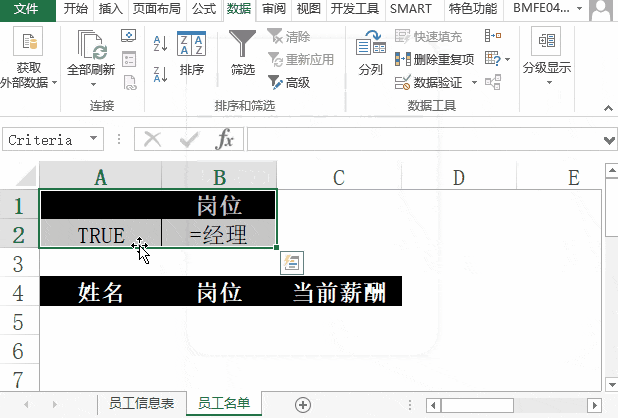The width and height of the screenshot is (618, 418).
Task: Reapply the filter
Action: click(x=301, y=59)
